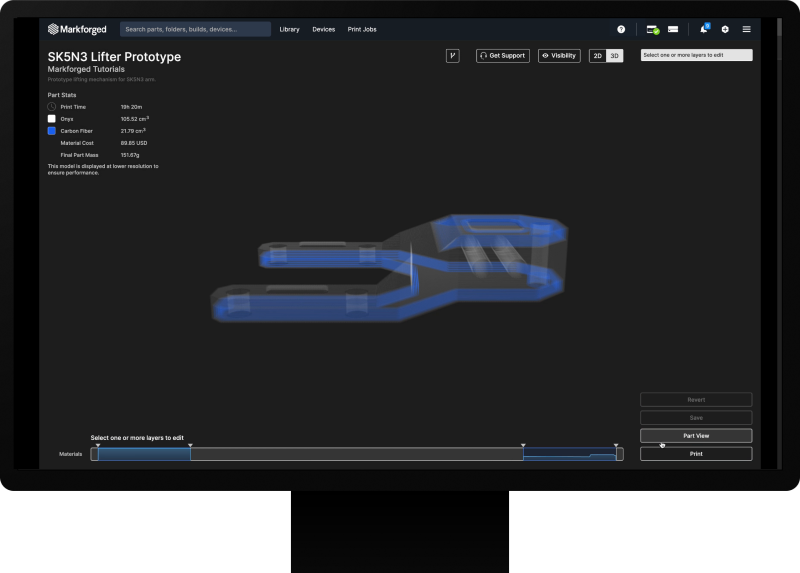Open the Markforged Tutorials folder link
Viewport: 800px width, 573px height.
click(86, 69)
